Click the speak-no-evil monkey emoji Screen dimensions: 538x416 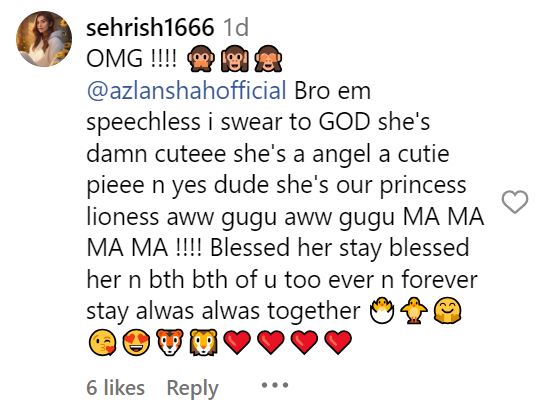click(201, 58)
